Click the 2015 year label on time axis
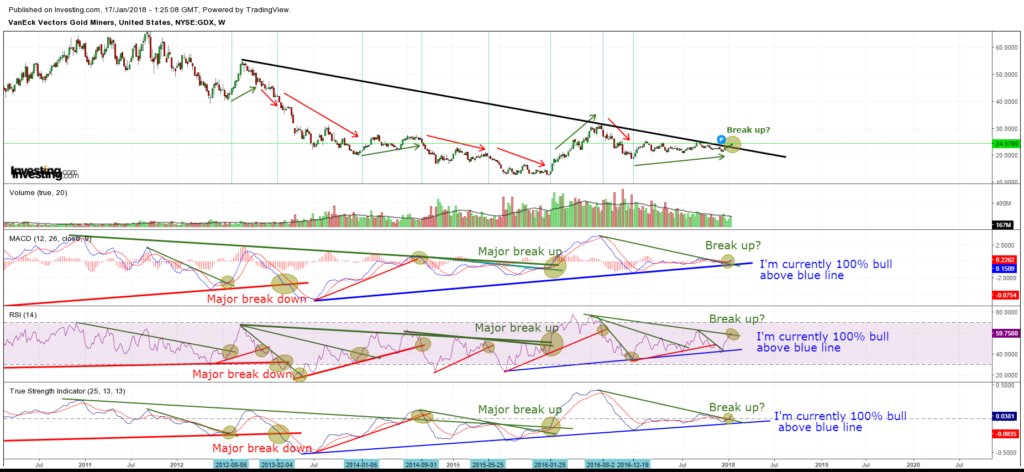1024x472 pixels. point(453,464)
